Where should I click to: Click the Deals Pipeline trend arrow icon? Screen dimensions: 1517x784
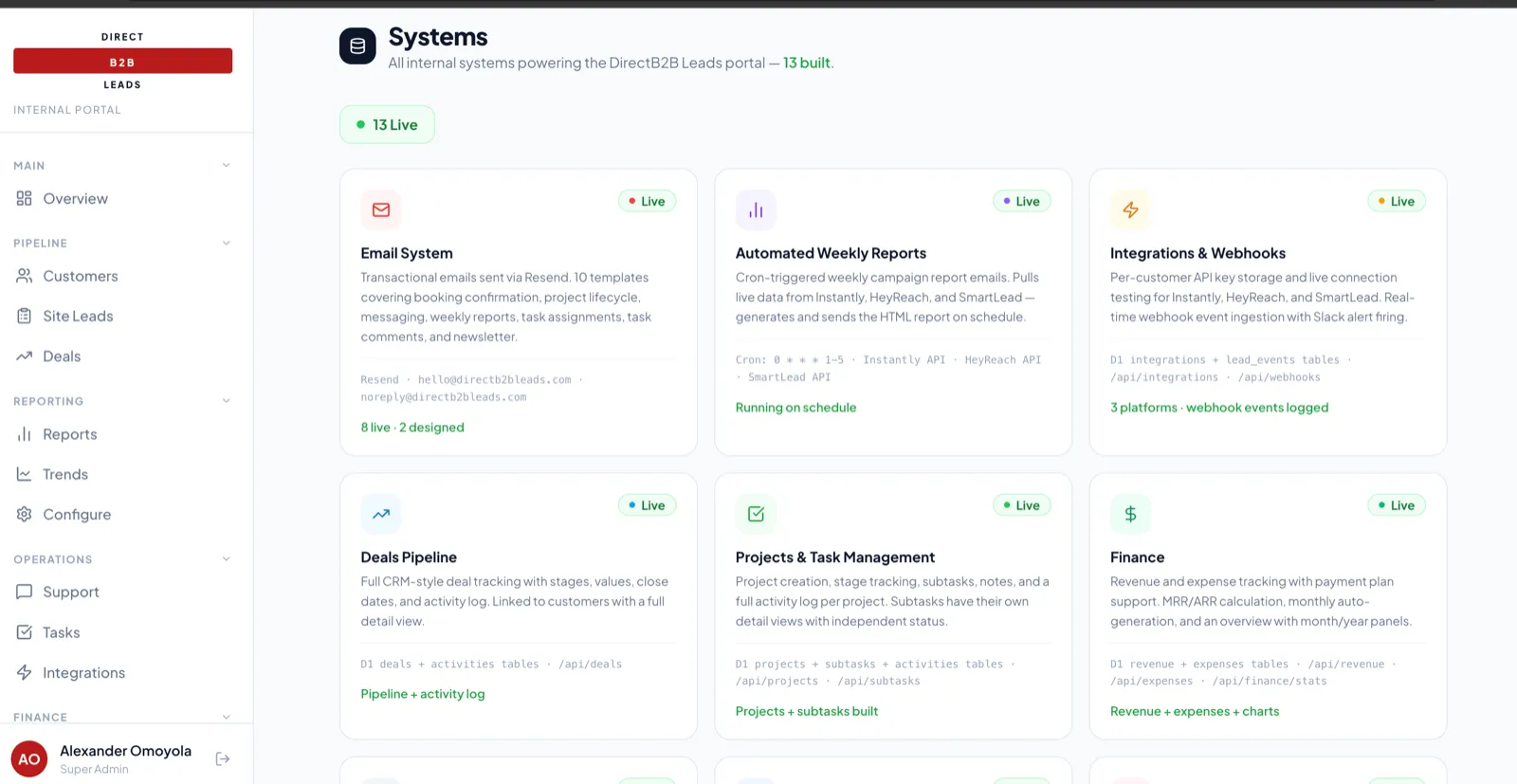(x=381, y=514)
